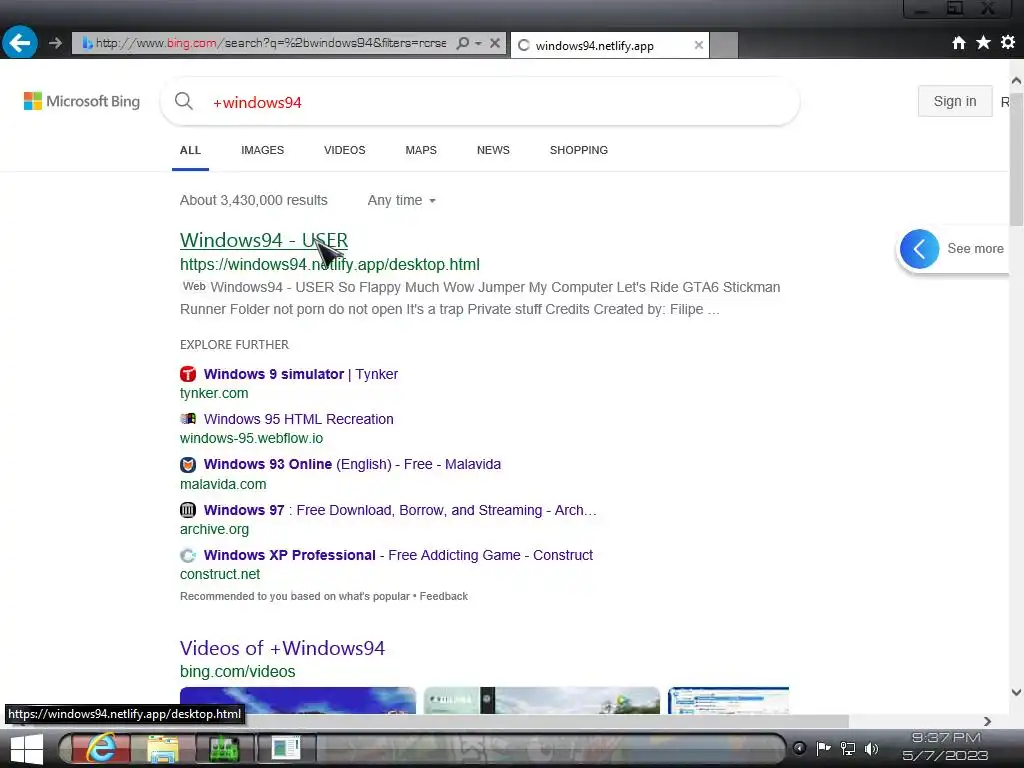The width and height of the screenshot is (1024, 768).
Task: Click the stop loading X in address bar
Action: (x=495, y=43)
